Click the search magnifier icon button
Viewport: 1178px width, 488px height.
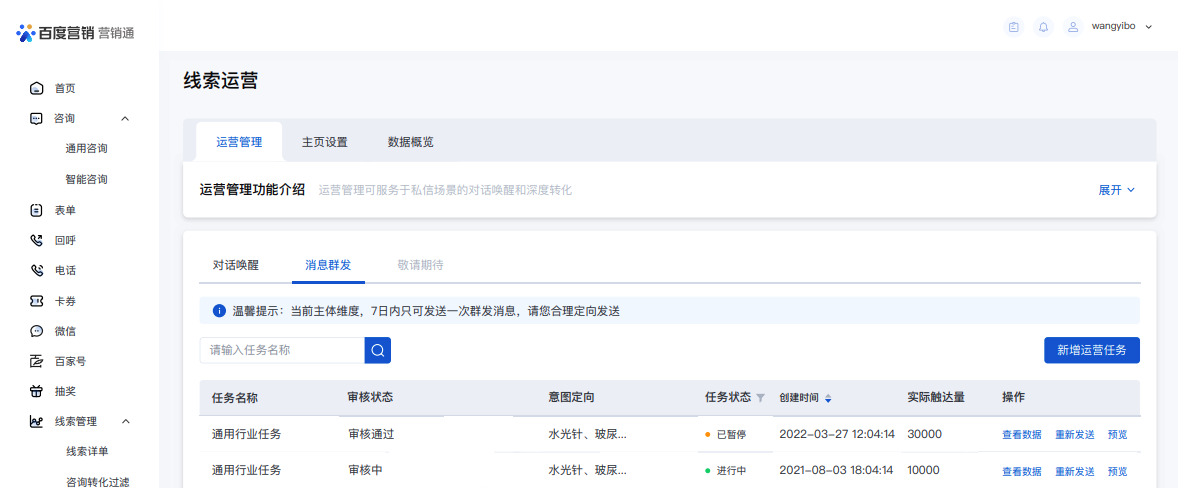point(378,350)
